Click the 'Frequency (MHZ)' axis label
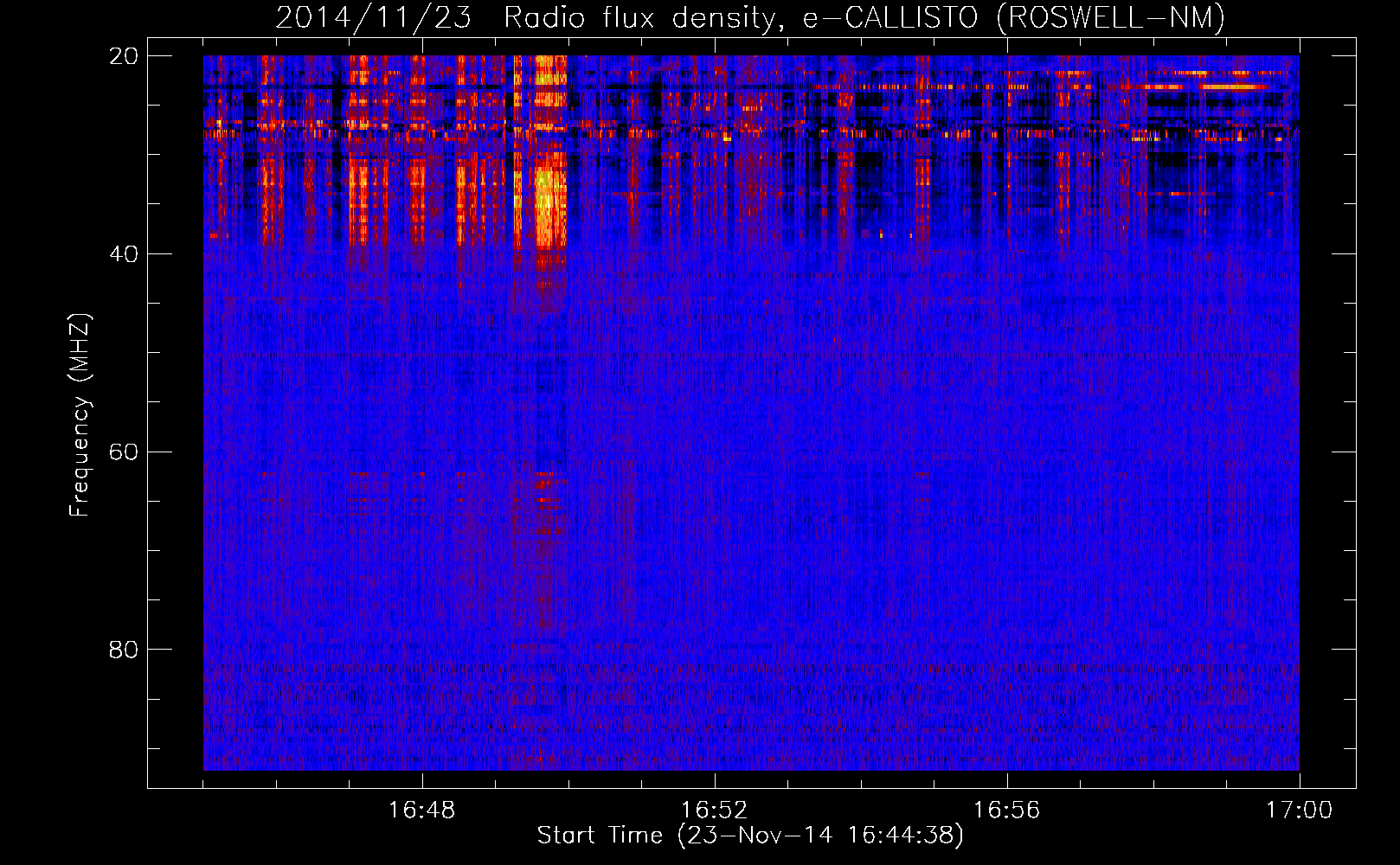 (80, 415)
